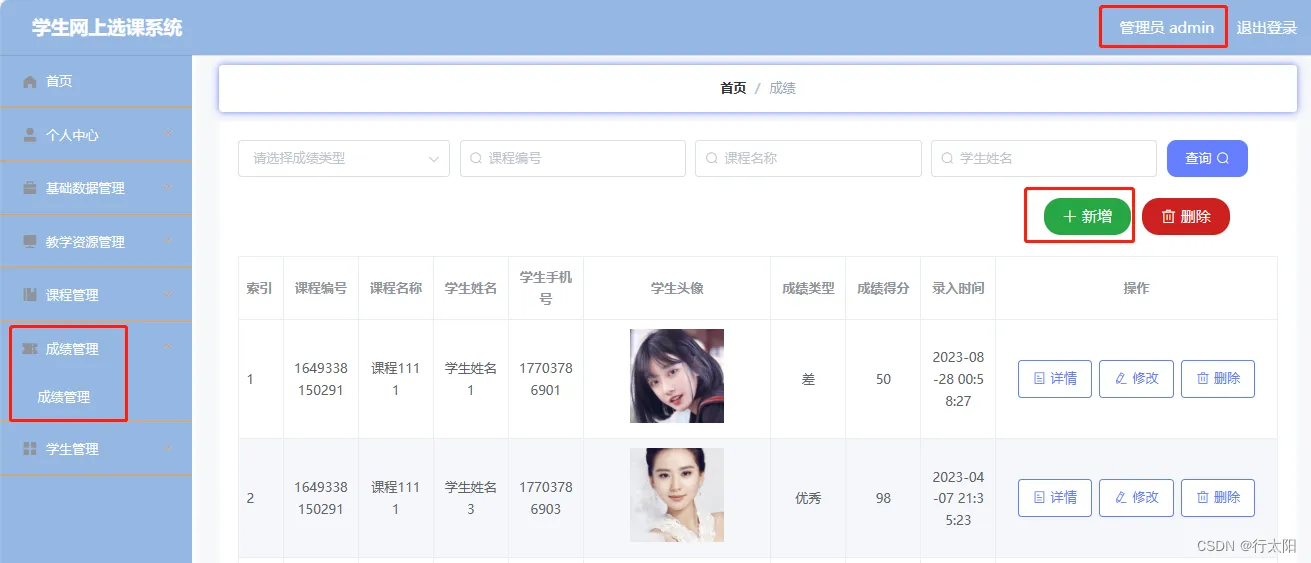Click the 查询 search button

pos(1207,158)
